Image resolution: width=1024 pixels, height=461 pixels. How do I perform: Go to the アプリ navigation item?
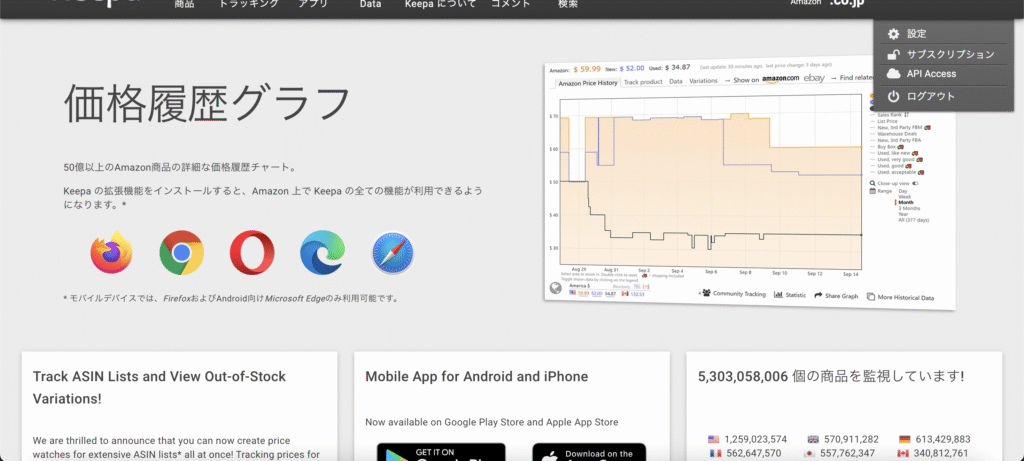tap(312, 4)
